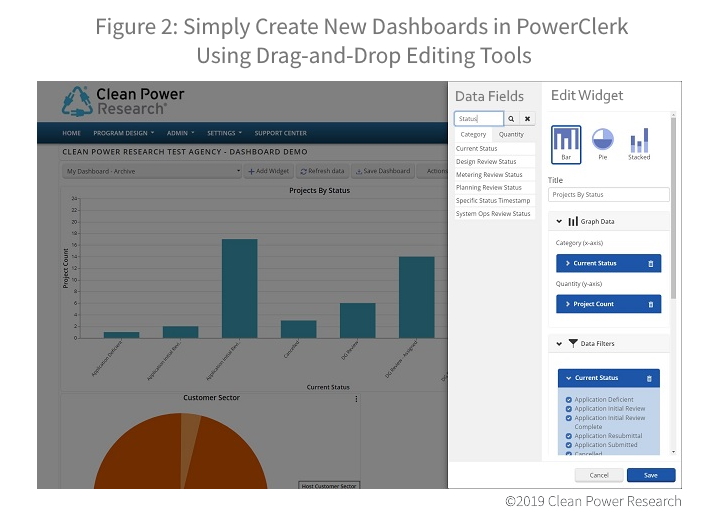Switch to the Quantity tab

click(x=511, y=134)
